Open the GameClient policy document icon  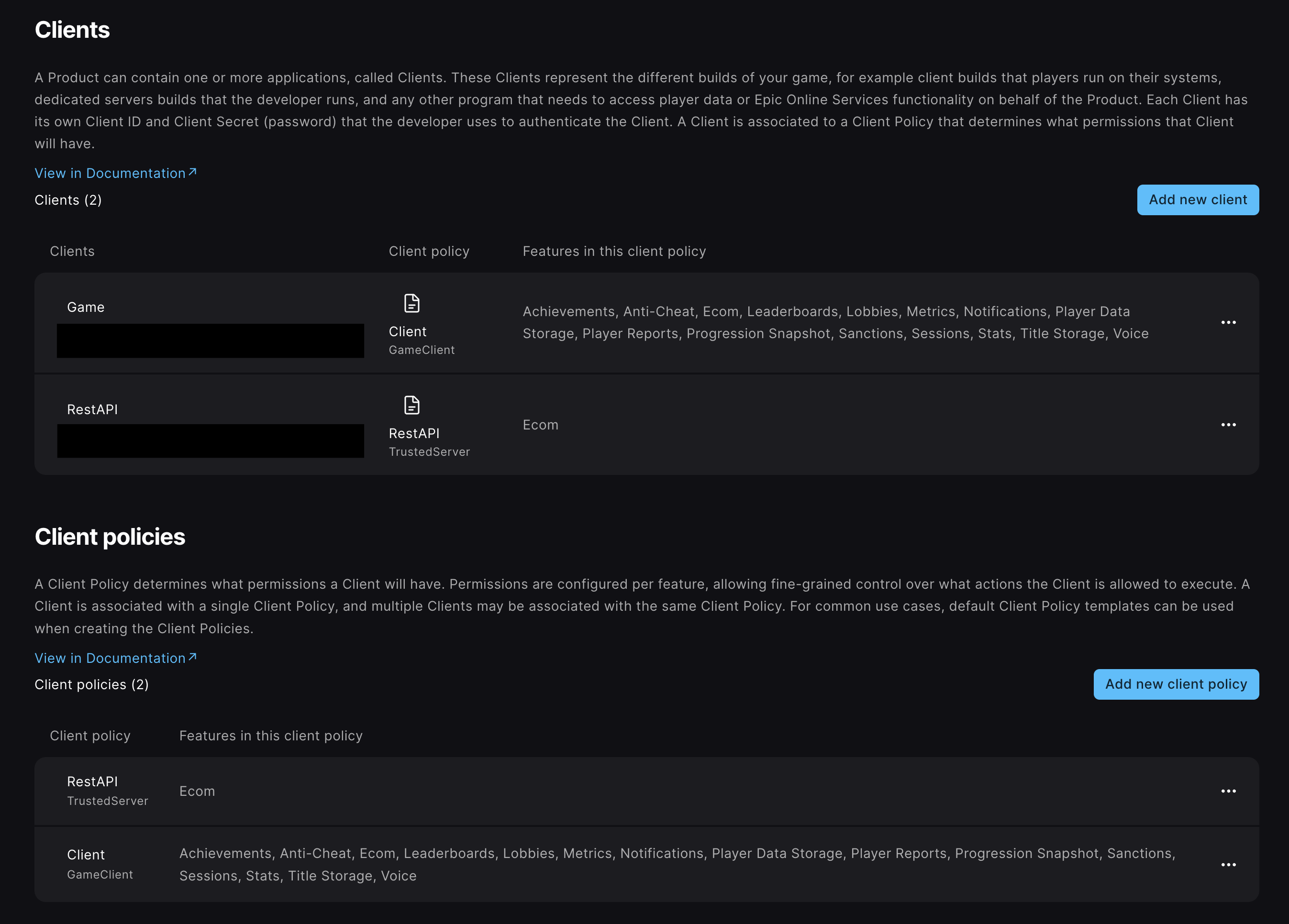pos(411,304)
